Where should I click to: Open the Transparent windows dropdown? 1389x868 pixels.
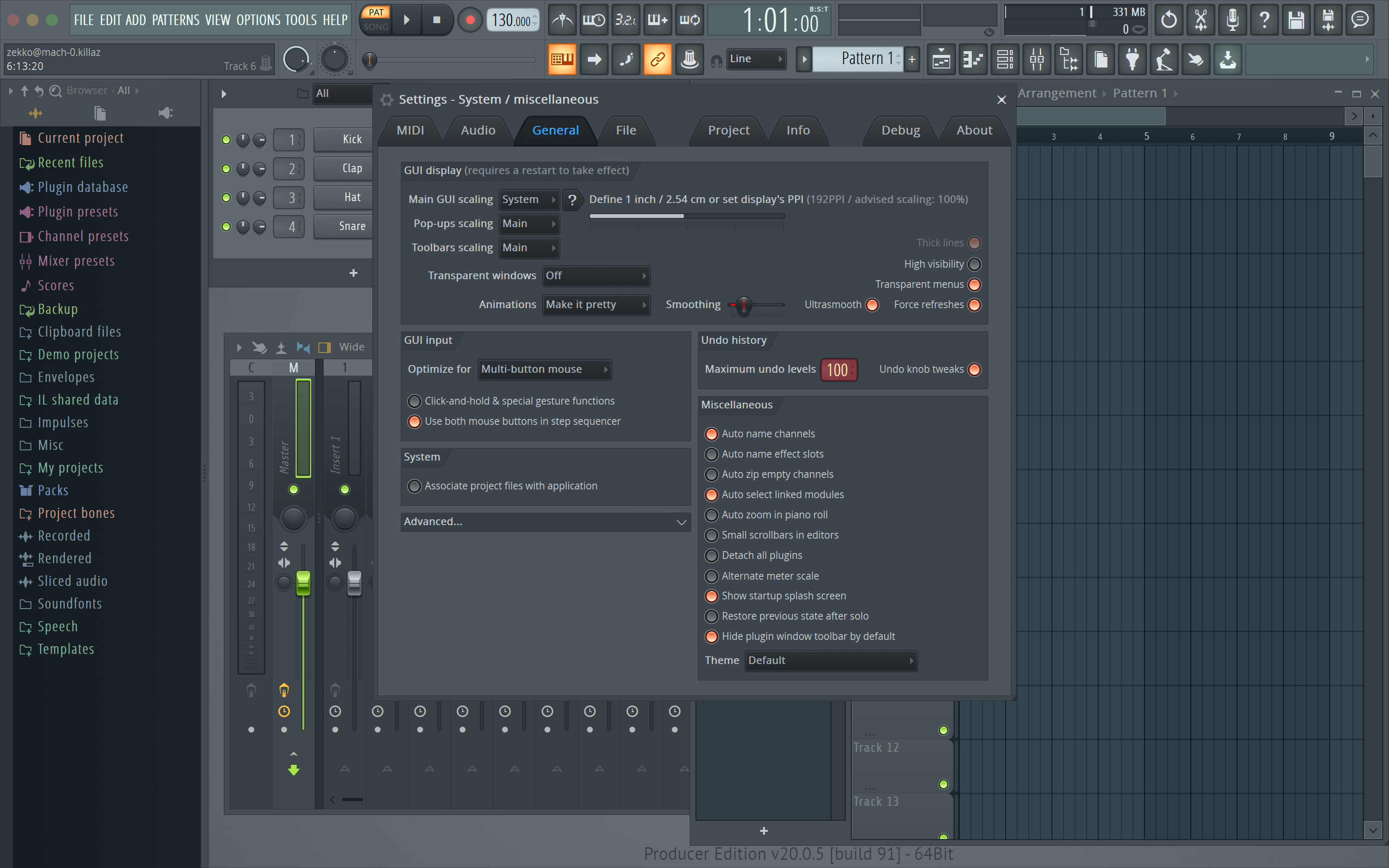click(596, 276)
